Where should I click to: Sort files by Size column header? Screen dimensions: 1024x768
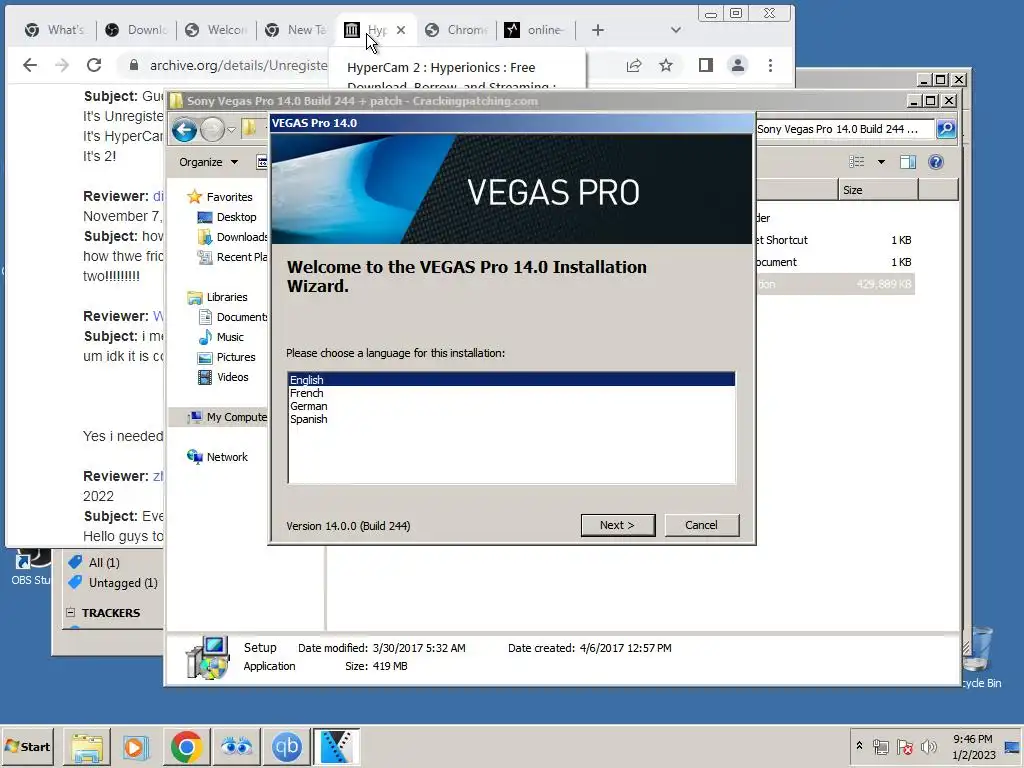coord(878,190)
